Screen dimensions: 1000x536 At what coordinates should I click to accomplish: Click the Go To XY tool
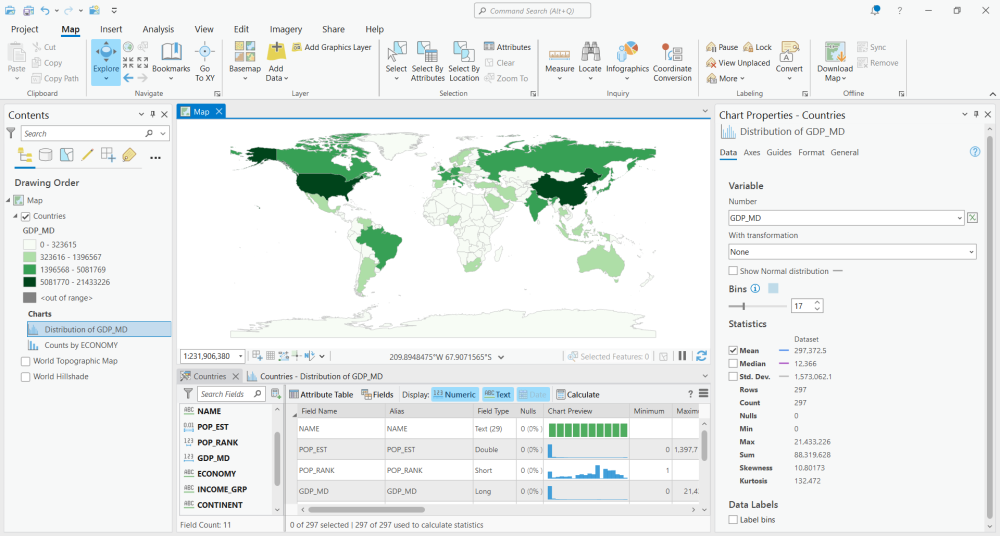click(205, 62)
